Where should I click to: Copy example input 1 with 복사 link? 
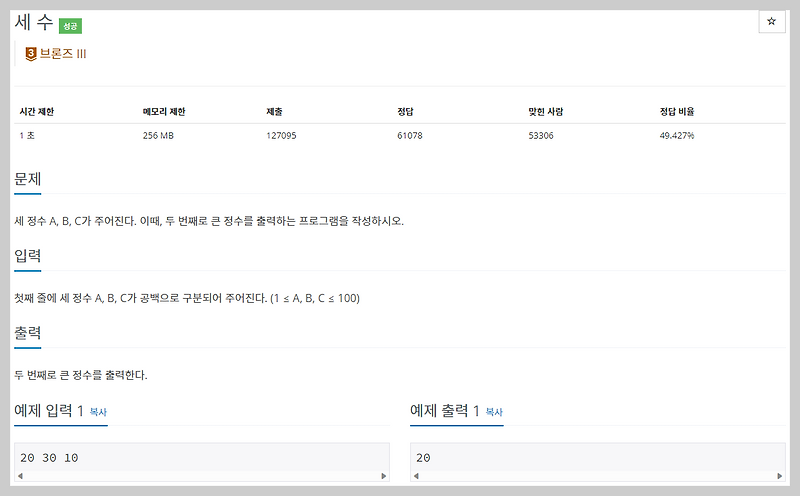(98, 412)
